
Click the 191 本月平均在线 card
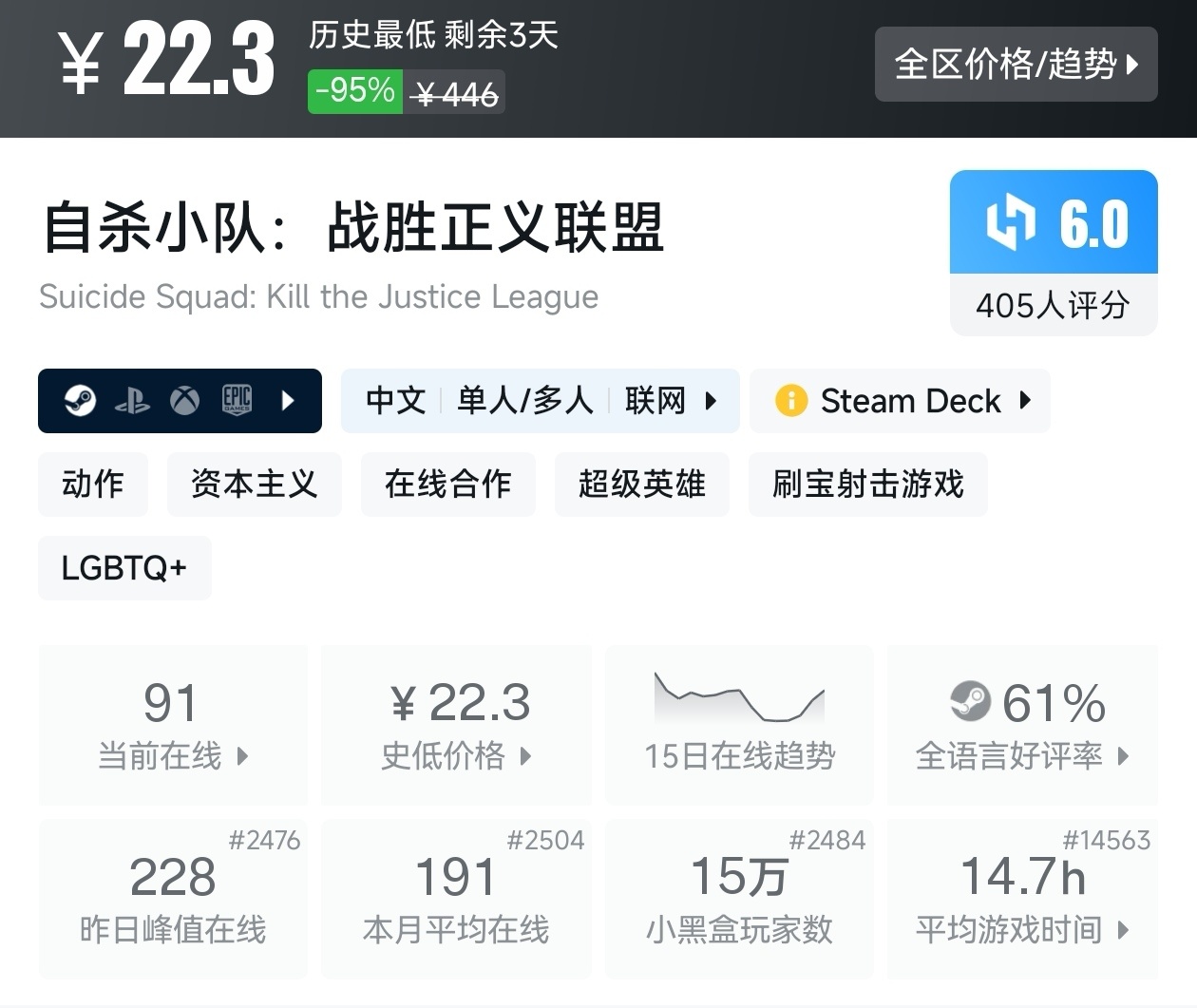(x=456, y=899)
